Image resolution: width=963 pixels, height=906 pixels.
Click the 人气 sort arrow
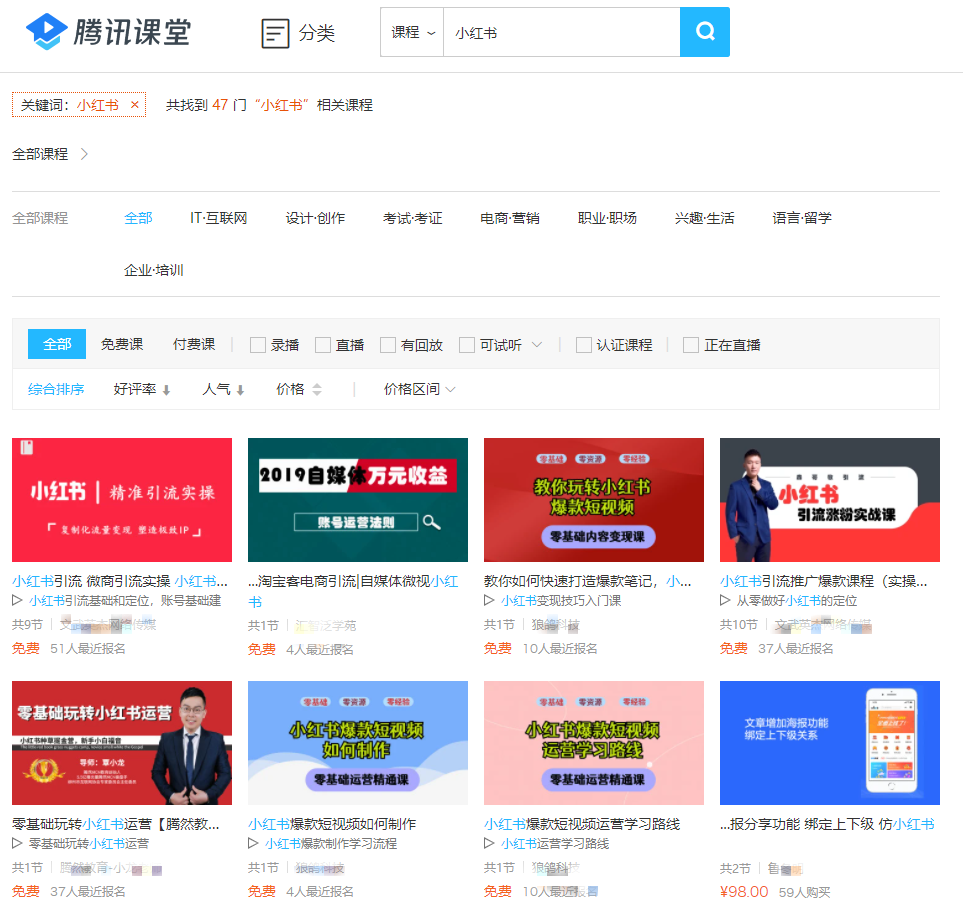(x=240, y=389)
